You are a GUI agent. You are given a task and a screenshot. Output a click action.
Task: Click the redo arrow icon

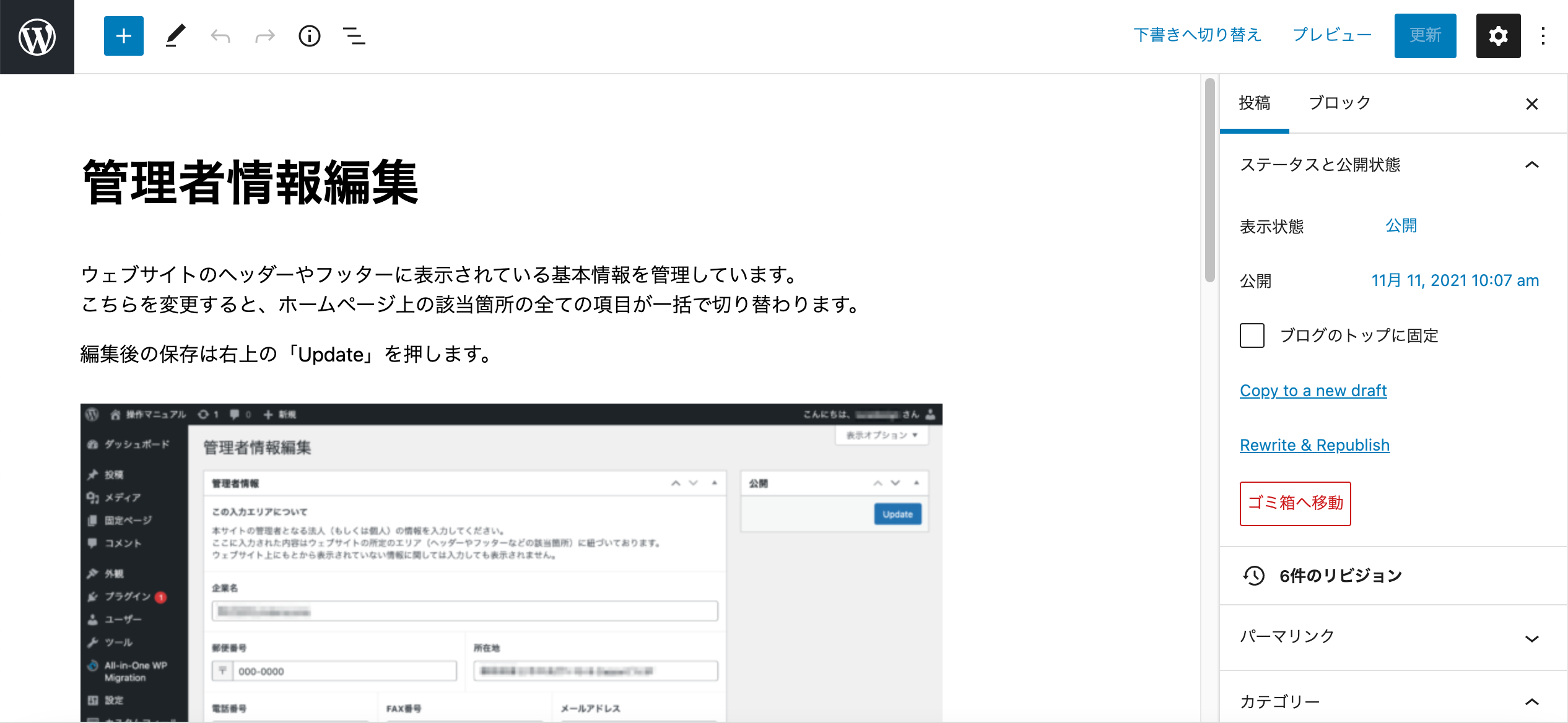tap(265, 36)
